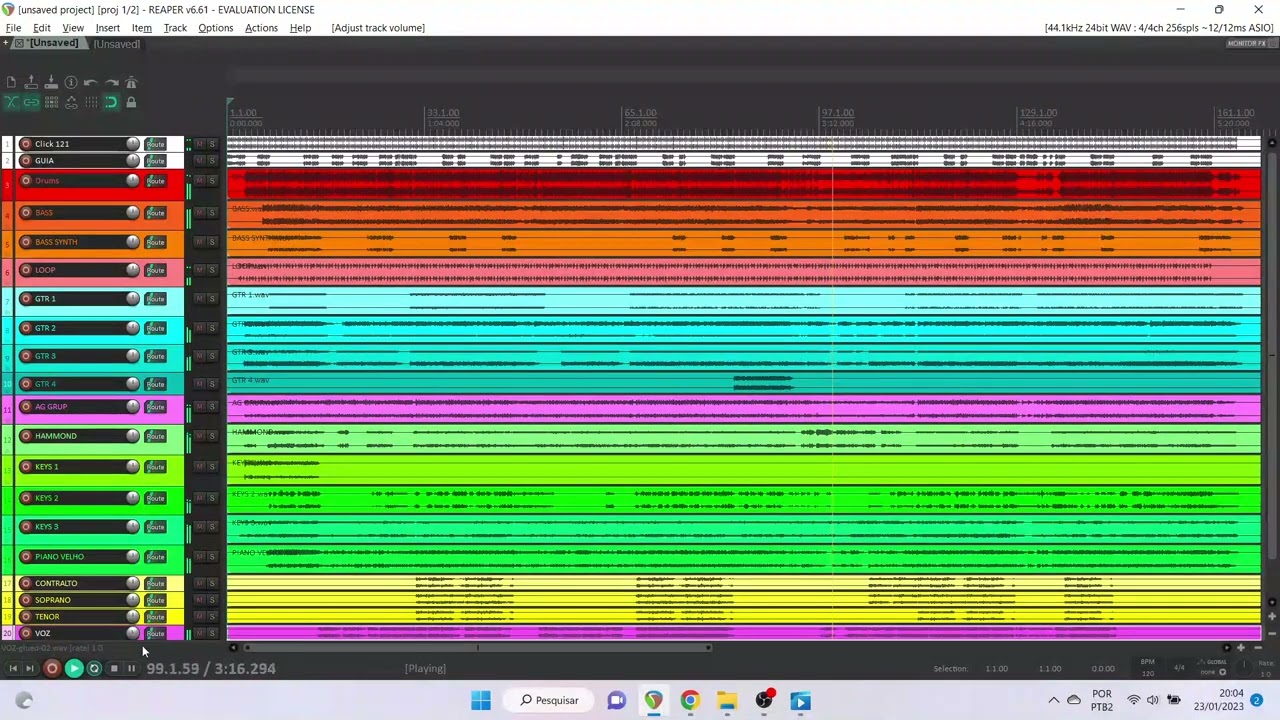The image size is (1280, 720).
Task: Go to project end transport button
Action: click(30, 668)
